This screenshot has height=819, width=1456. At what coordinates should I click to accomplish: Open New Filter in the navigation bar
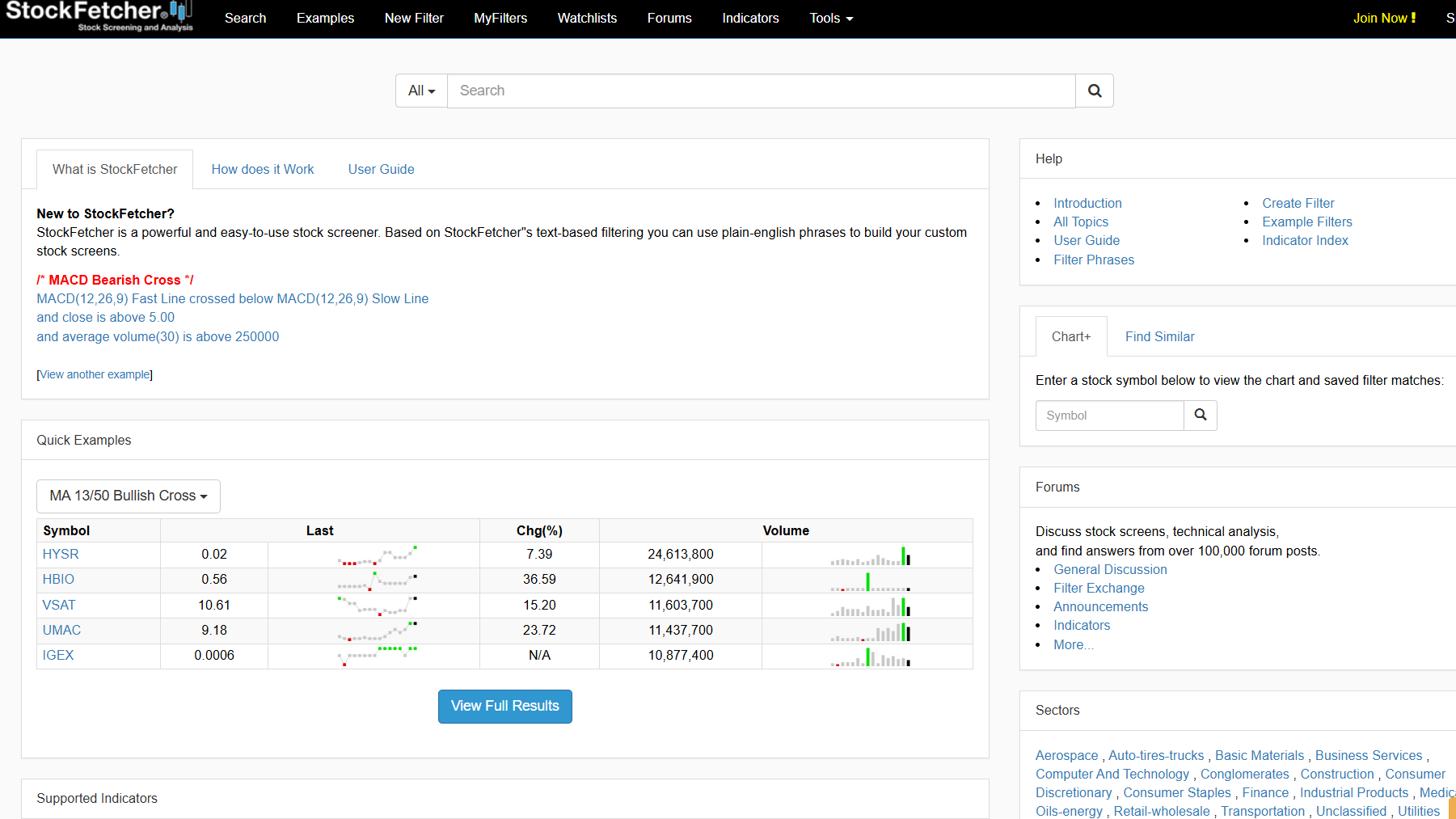(x=414, y=18)
